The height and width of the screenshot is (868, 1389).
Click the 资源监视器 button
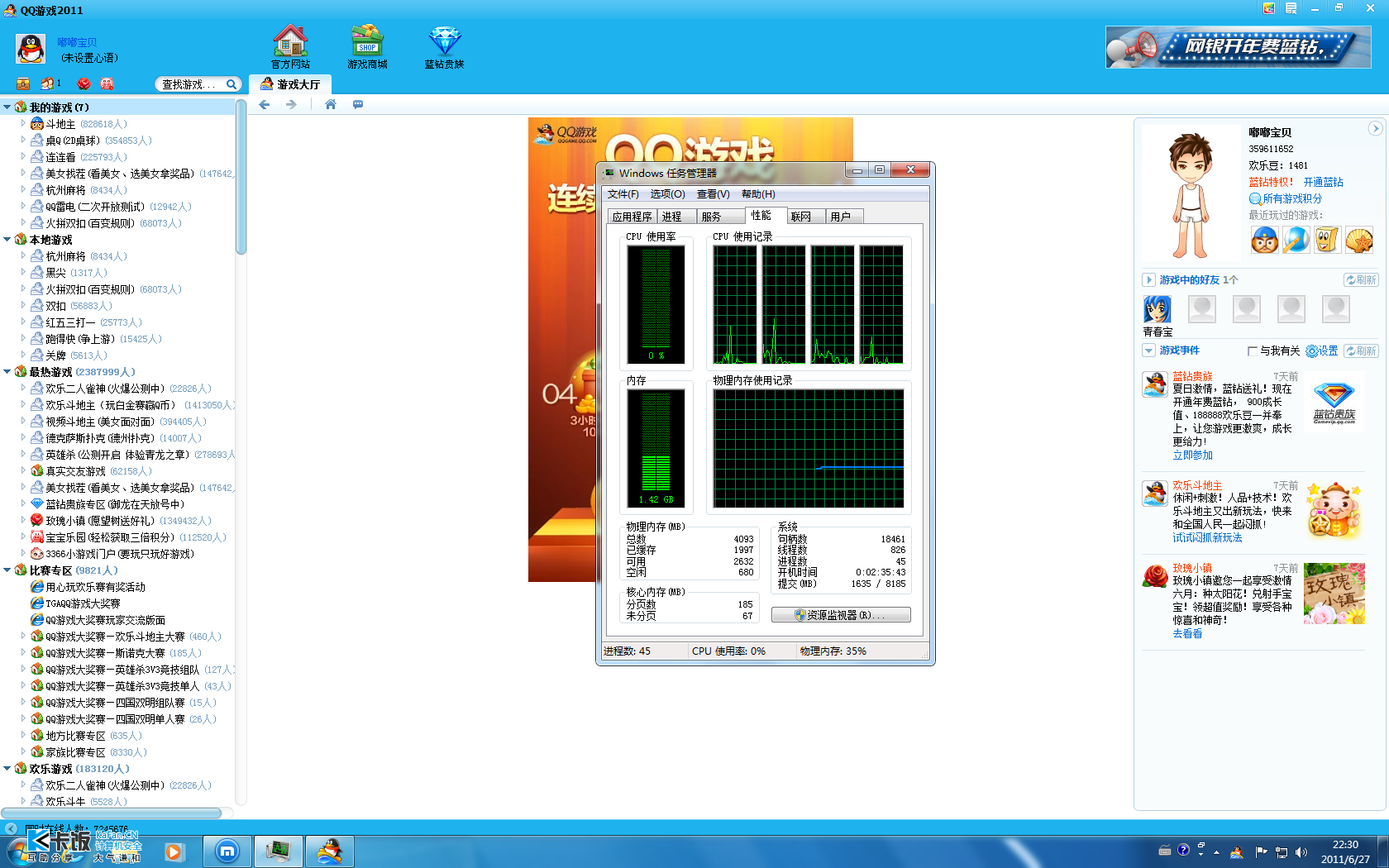[841, 615]
